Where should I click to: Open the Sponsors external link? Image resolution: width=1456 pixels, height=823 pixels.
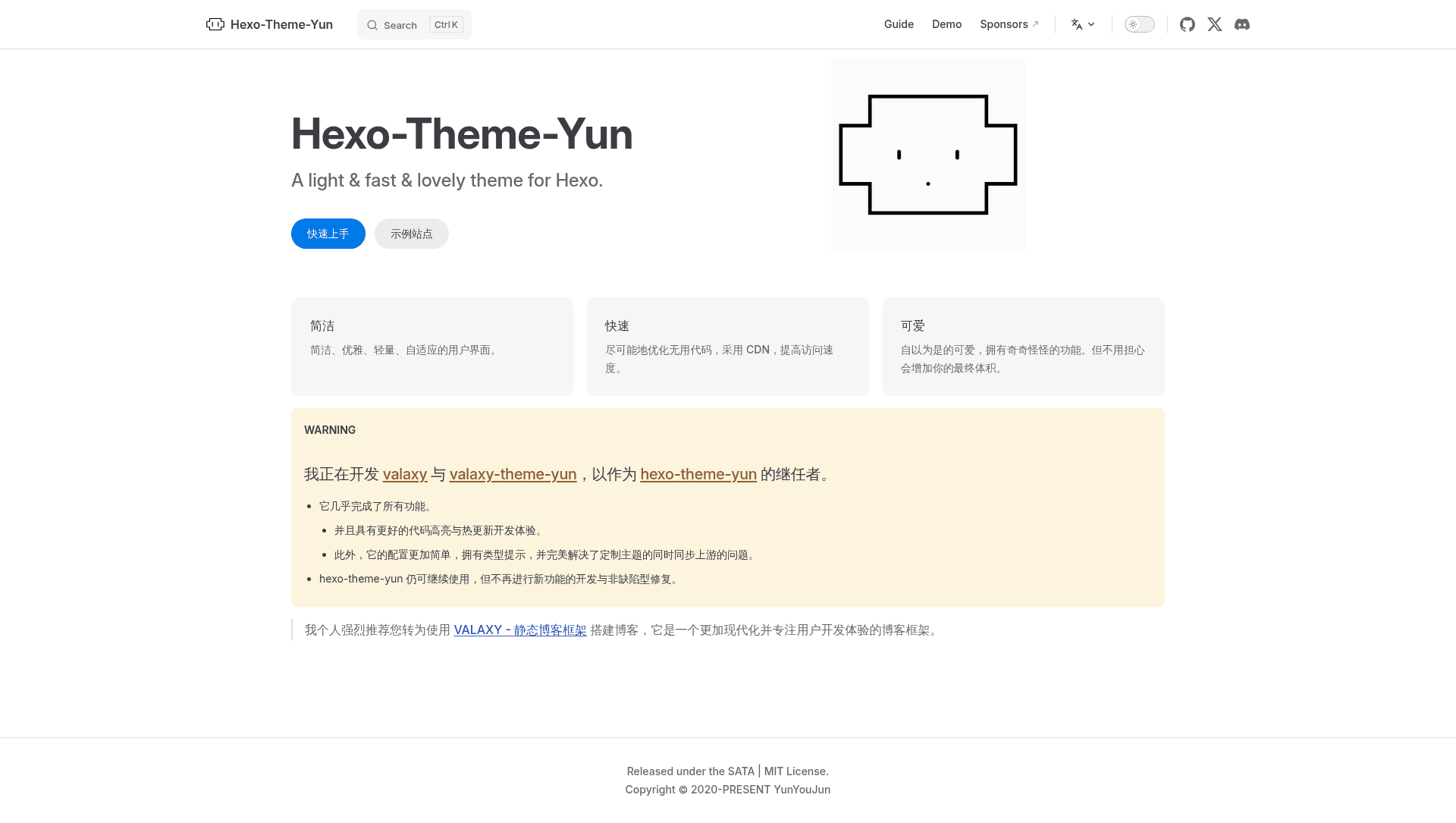point(1009,24)
